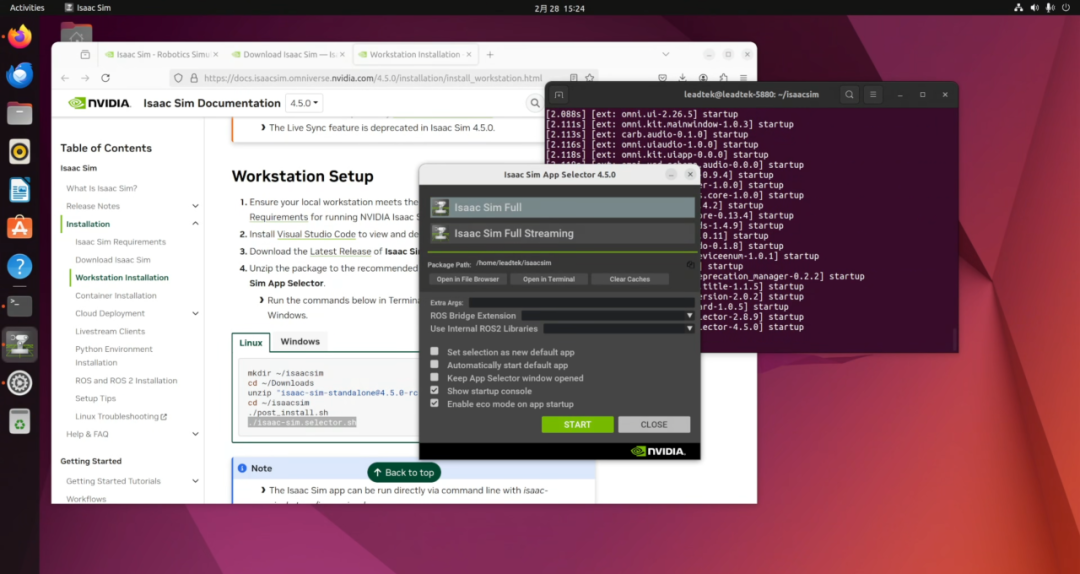Collapse Installation section in the contents
The height and width of the screenshot is (574, 1080).
(x=195, y=224)
